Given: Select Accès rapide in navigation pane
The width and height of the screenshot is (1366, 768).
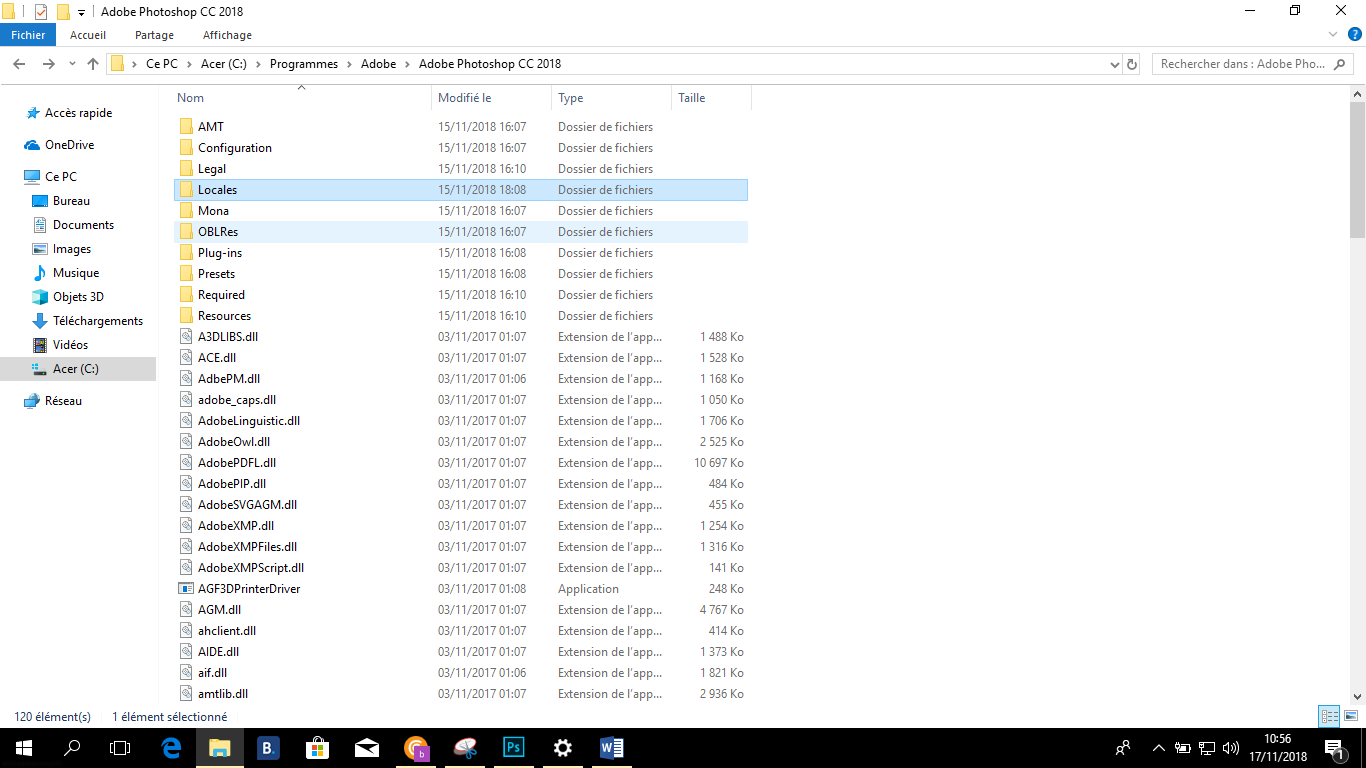Looking at the screenshot, I should click(78, 113).
